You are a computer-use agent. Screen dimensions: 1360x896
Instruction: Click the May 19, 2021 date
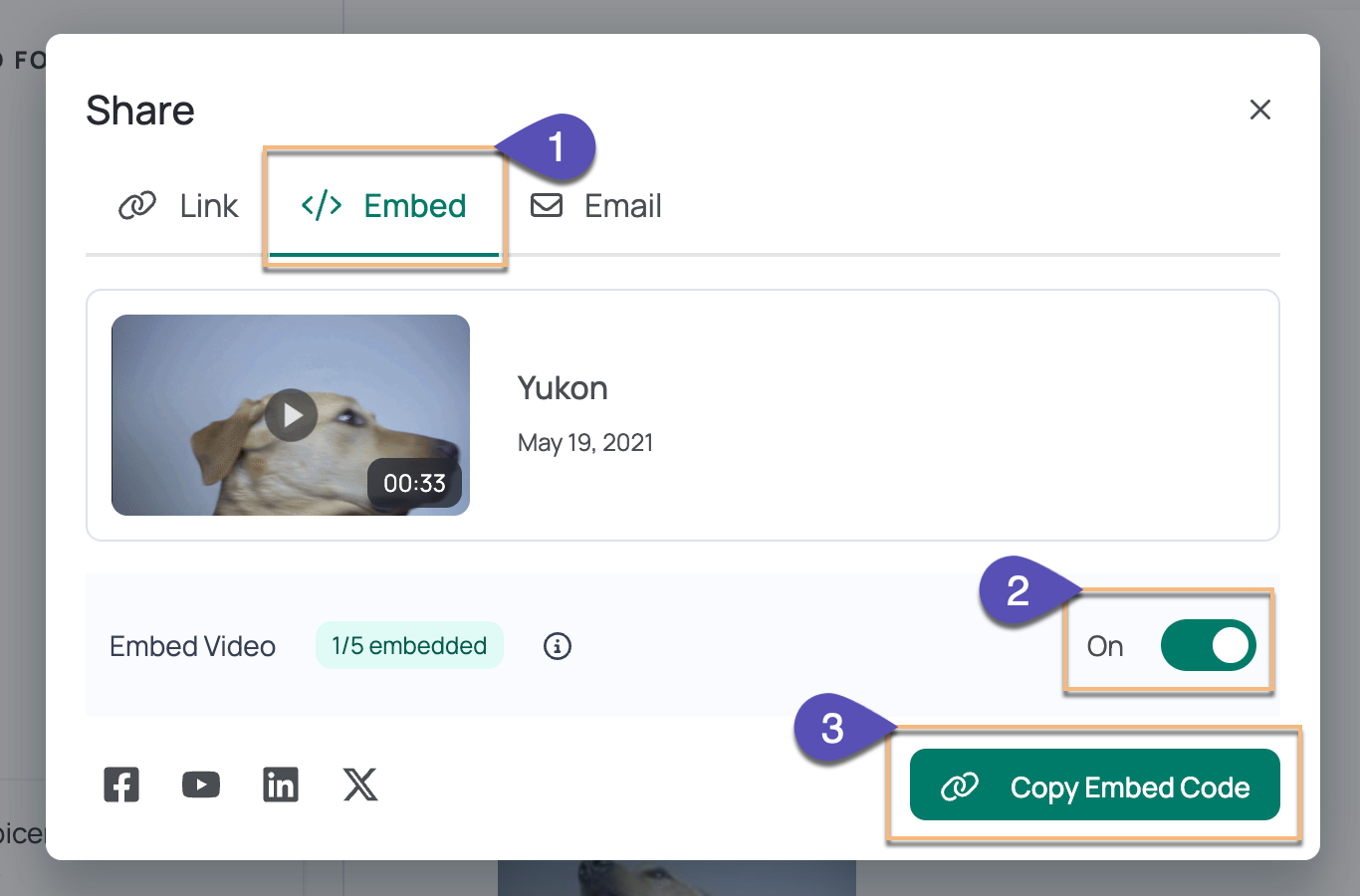tap(585, 443)
